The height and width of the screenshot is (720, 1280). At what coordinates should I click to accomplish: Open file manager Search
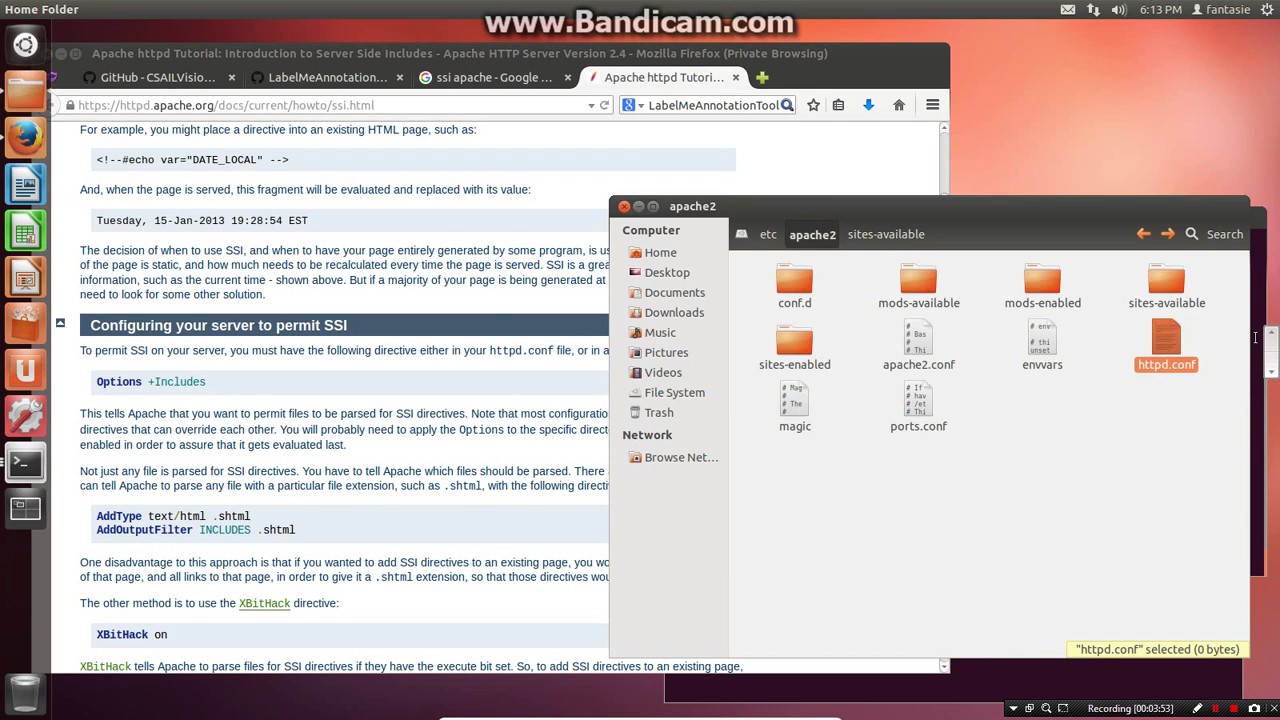point(1214,234)
